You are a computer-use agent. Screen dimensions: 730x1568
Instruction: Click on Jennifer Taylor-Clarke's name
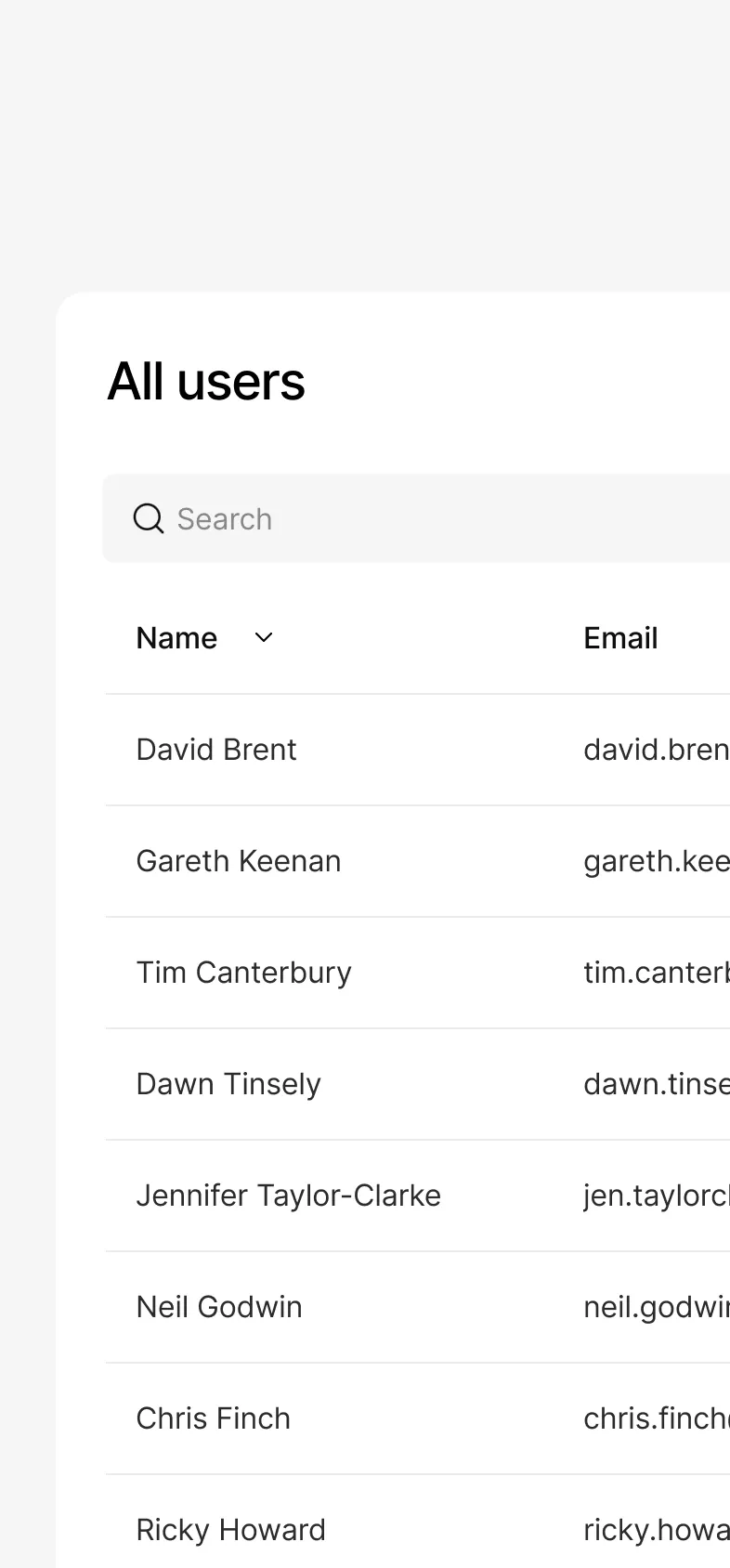click(x=288, y=1196)
